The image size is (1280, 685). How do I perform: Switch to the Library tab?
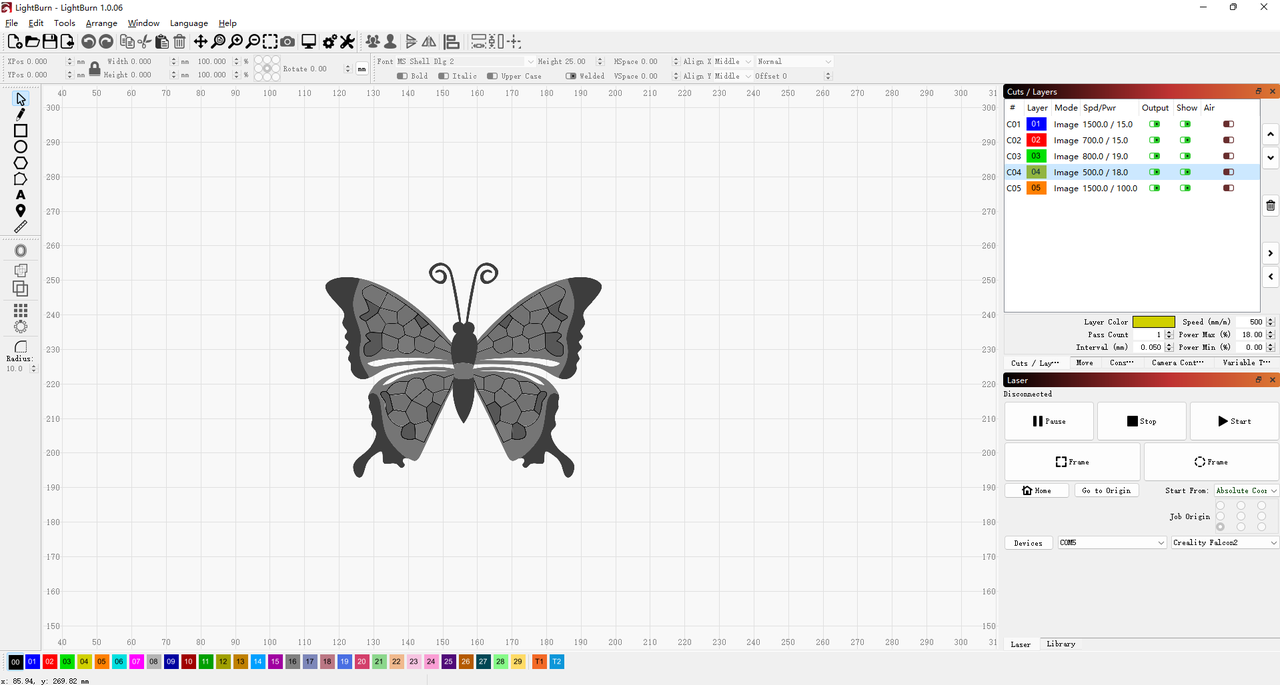coord(1061,644)
